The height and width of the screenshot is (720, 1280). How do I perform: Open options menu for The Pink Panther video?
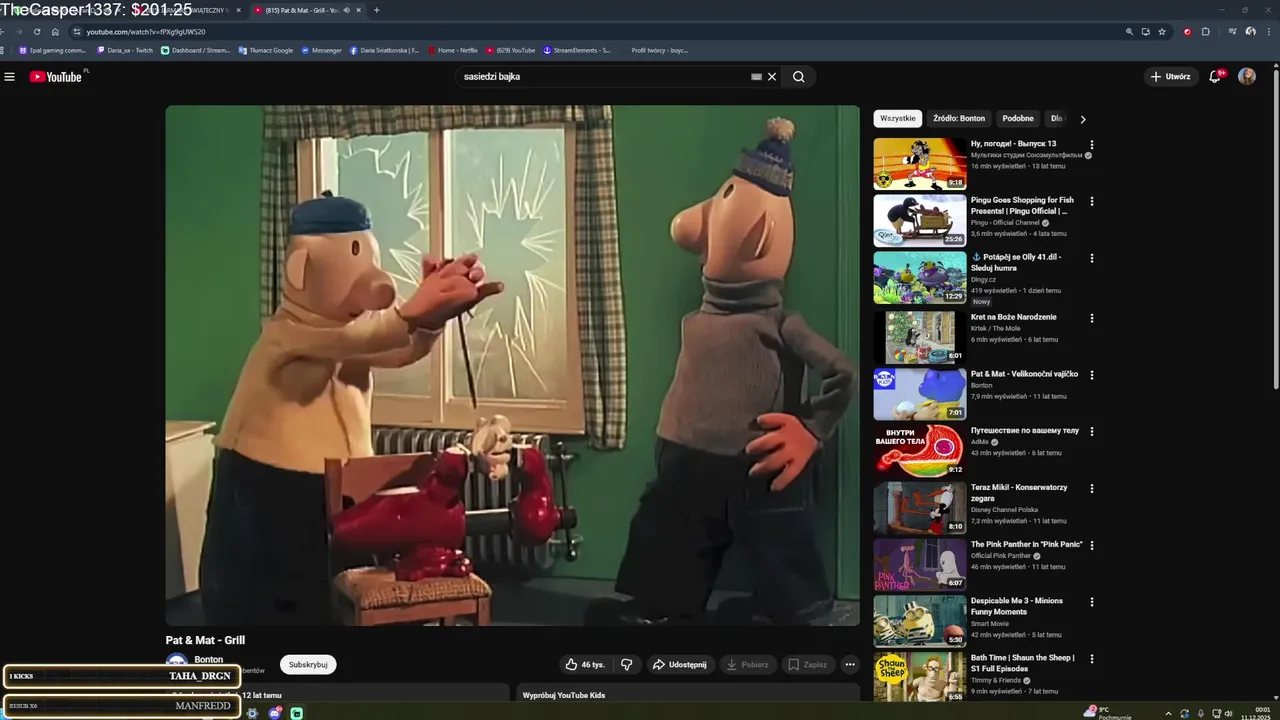1092,546
